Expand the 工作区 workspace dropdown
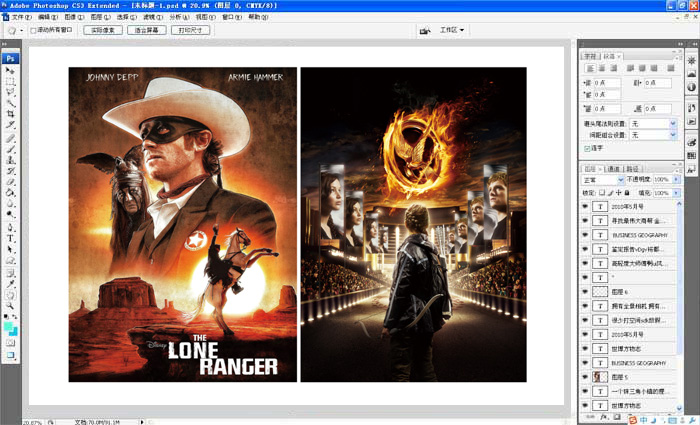 click(x=454, y=30)
